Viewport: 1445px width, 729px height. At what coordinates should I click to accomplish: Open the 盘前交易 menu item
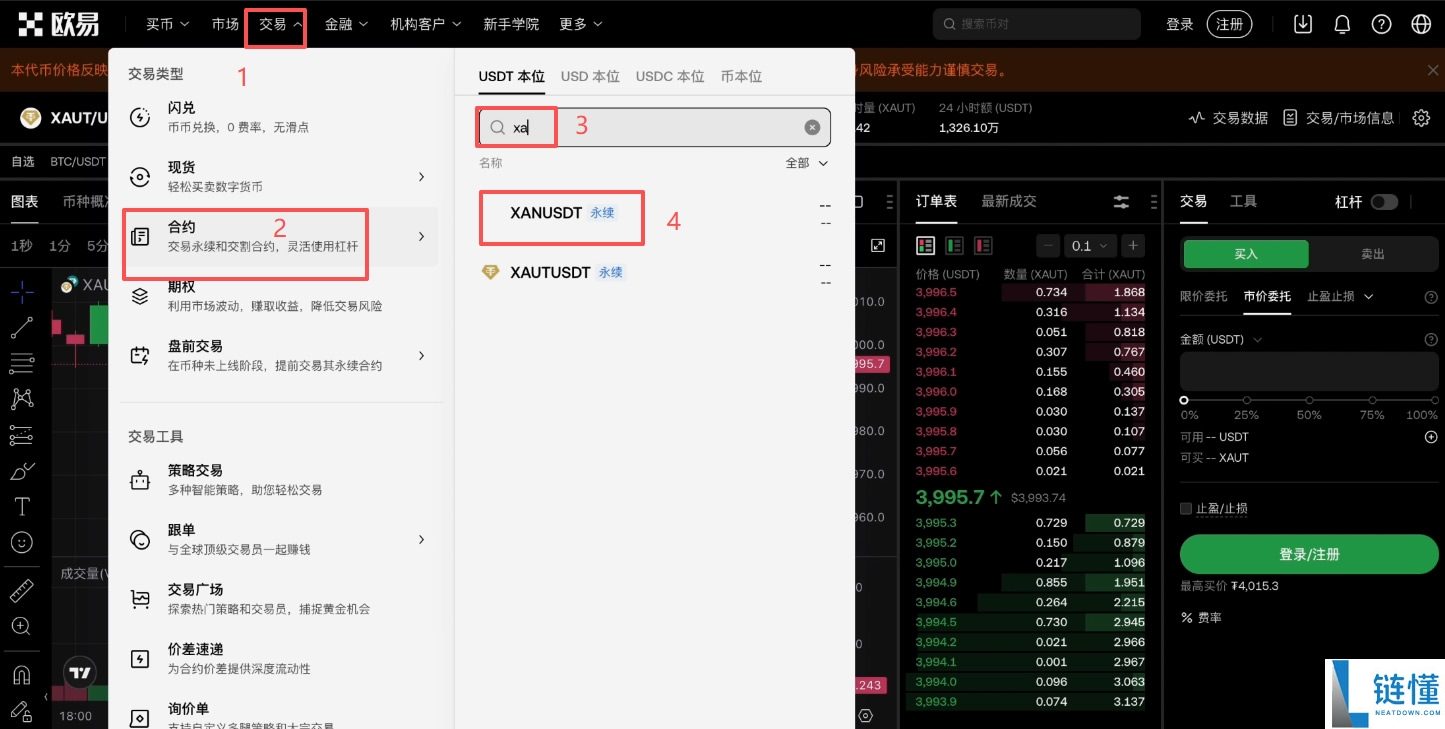[279, 356]
